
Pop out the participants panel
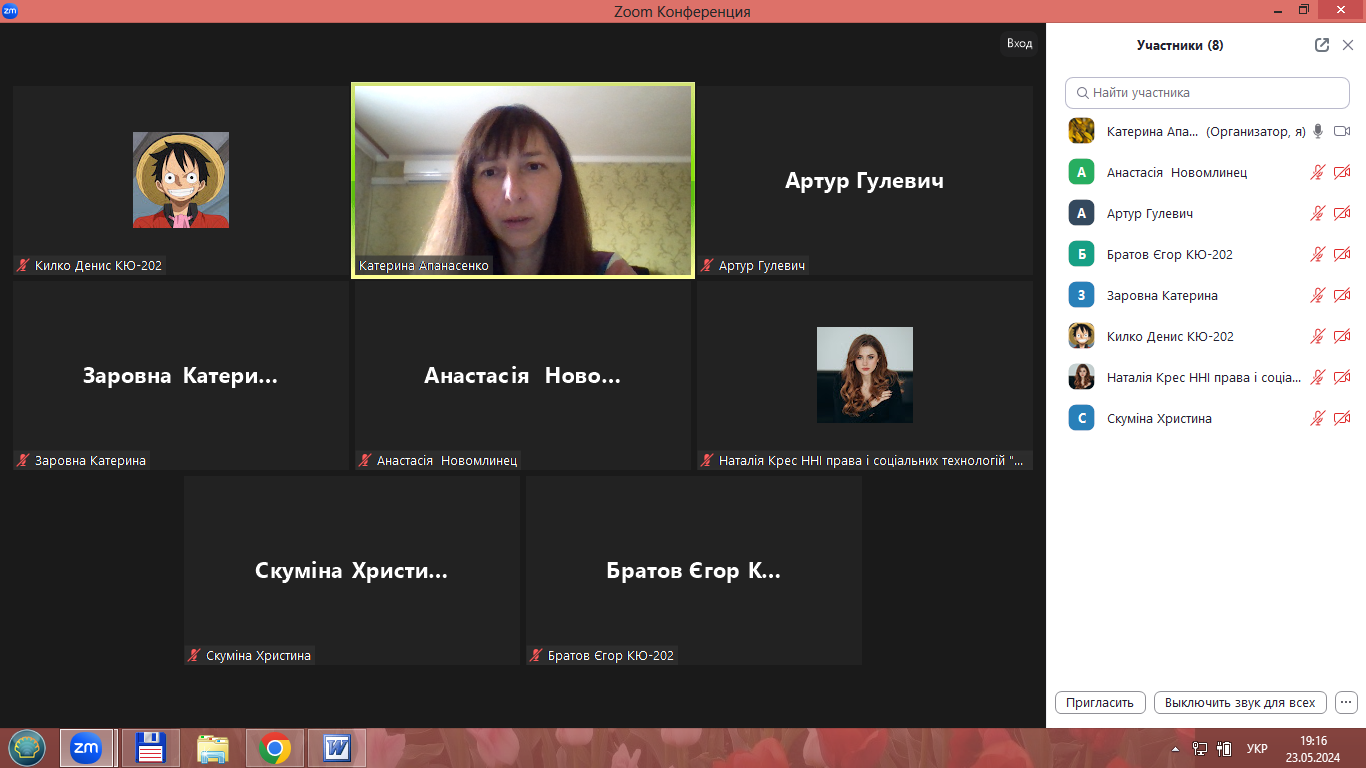coord(1322,45)
